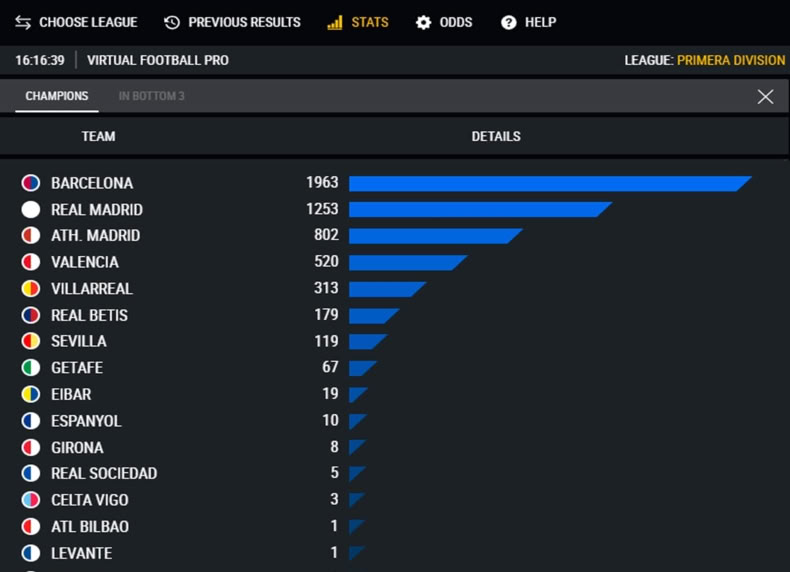Switch to the In Bottom 3 tab

pos(151,96)
